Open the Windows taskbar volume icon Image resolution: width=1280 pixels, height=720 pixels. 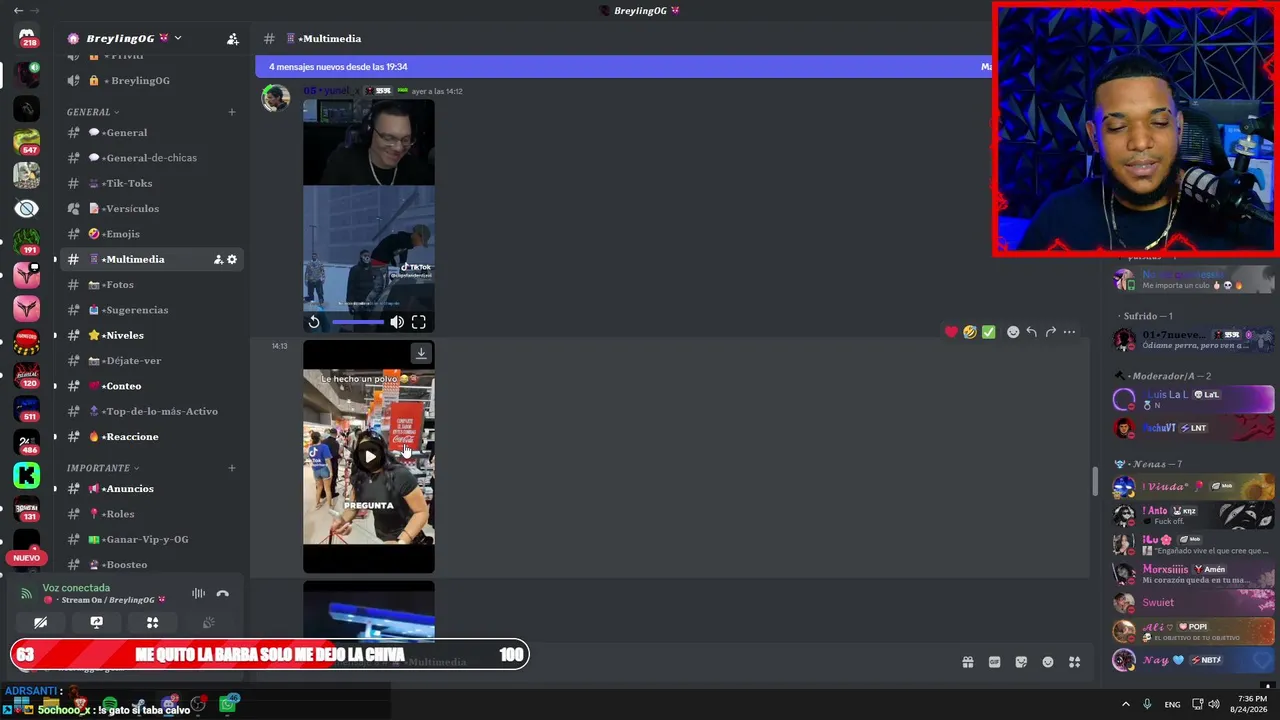[x=1214, y=704]
